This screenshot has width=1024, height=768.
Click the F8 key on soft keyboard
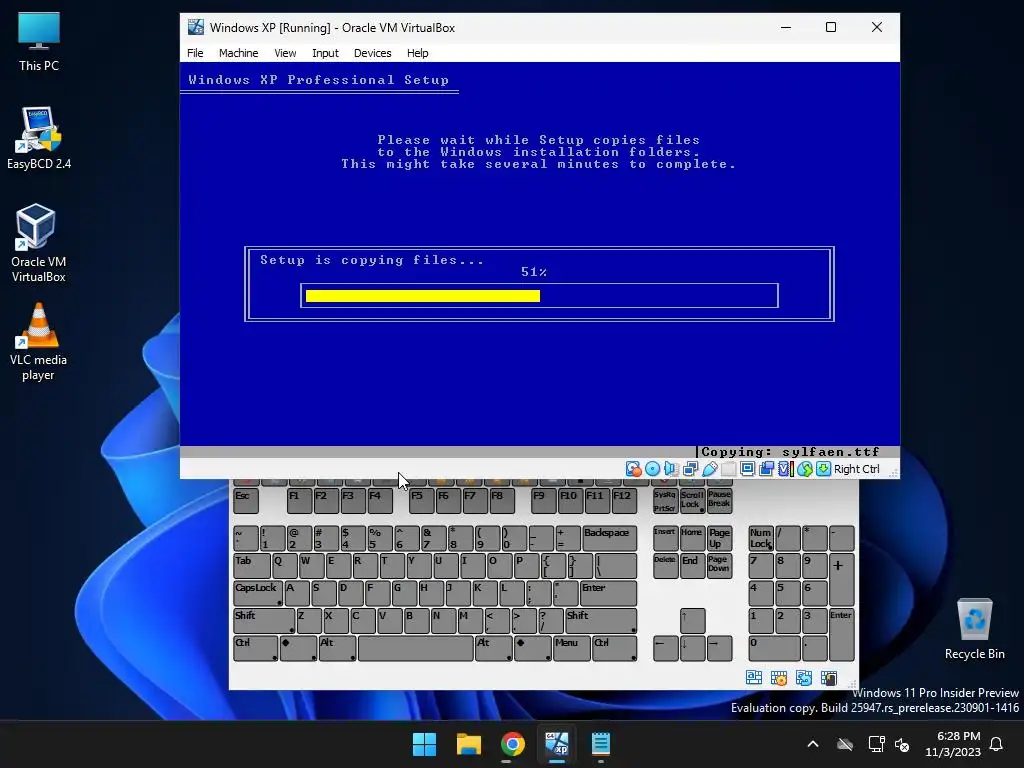click(502, 501)
